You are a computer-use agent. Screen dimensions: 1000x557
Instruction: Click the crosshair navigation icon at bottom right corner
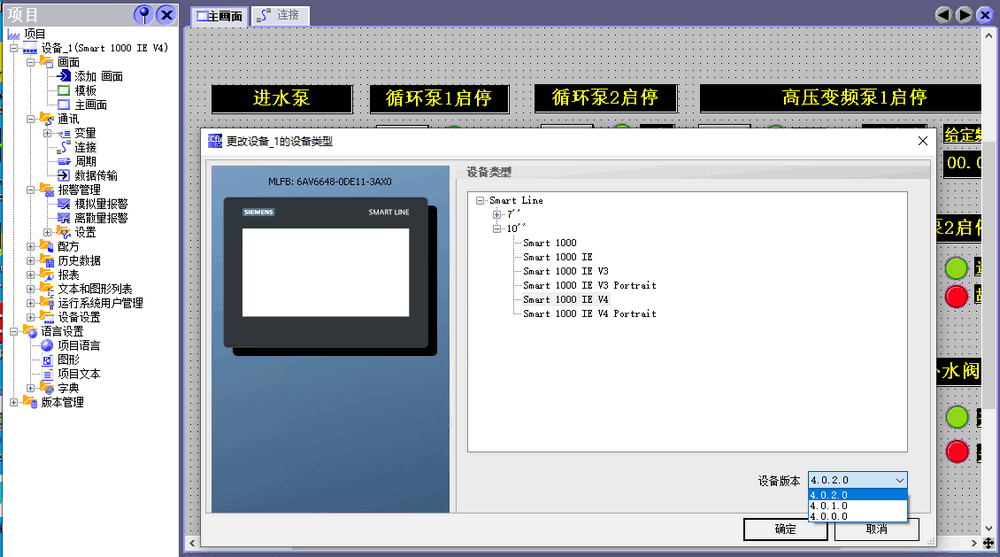click(x=989, y=543)
